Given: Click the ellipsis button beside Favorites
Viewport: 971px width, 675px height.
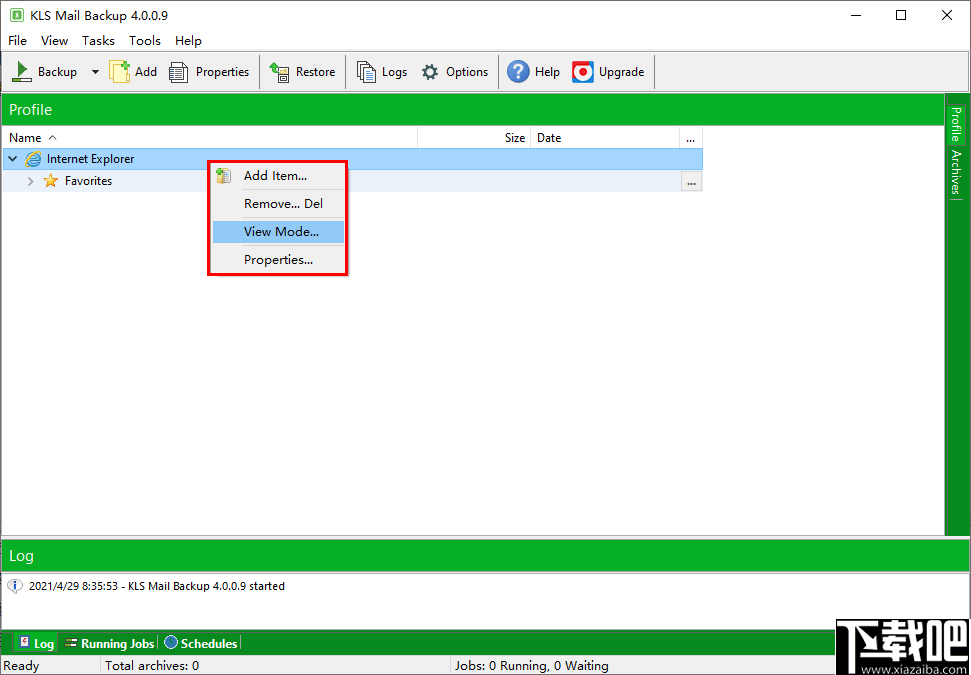Looking at the screenshot, I should [690, 181].
